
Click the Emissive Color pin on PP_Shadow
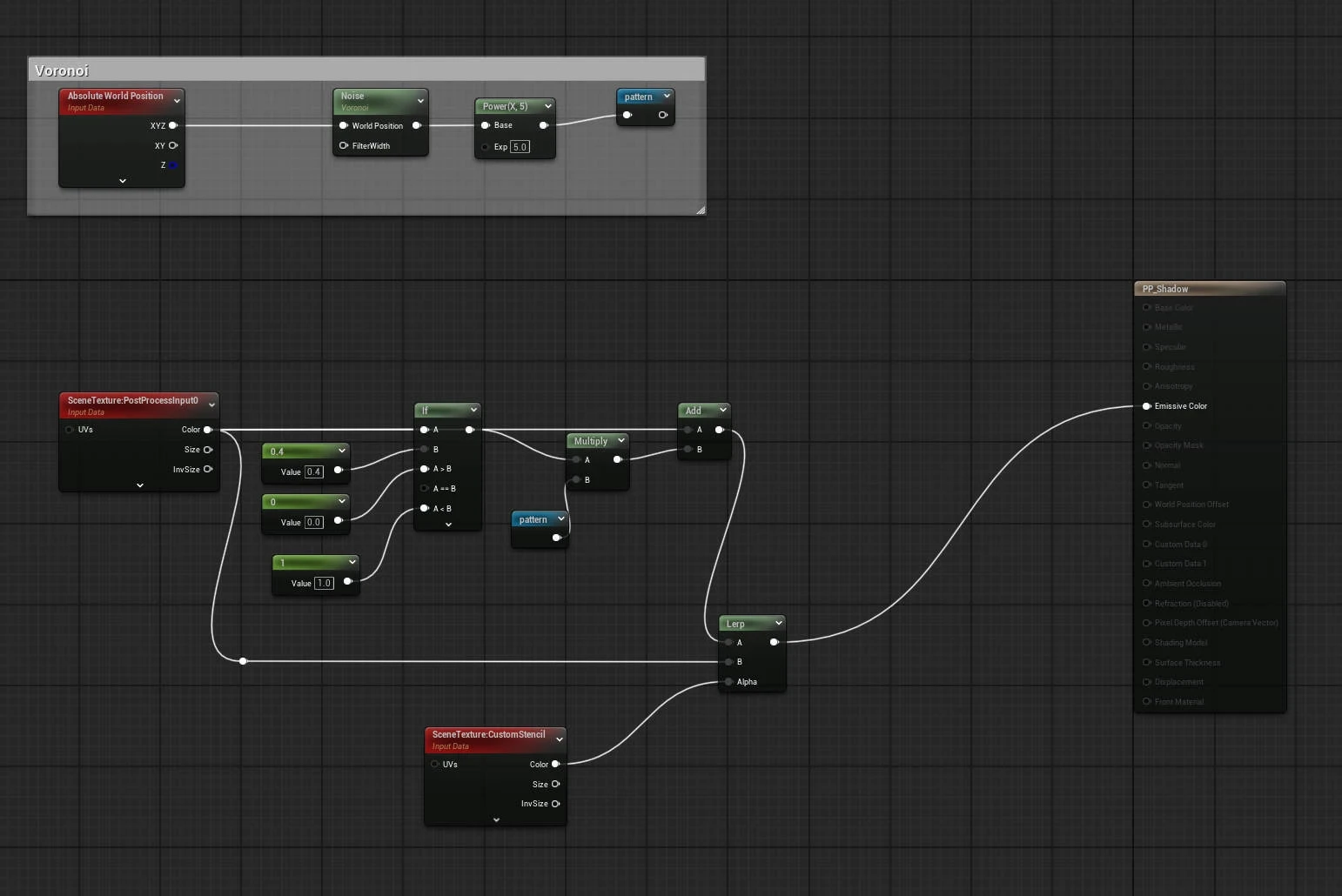tap(1147, 405)
